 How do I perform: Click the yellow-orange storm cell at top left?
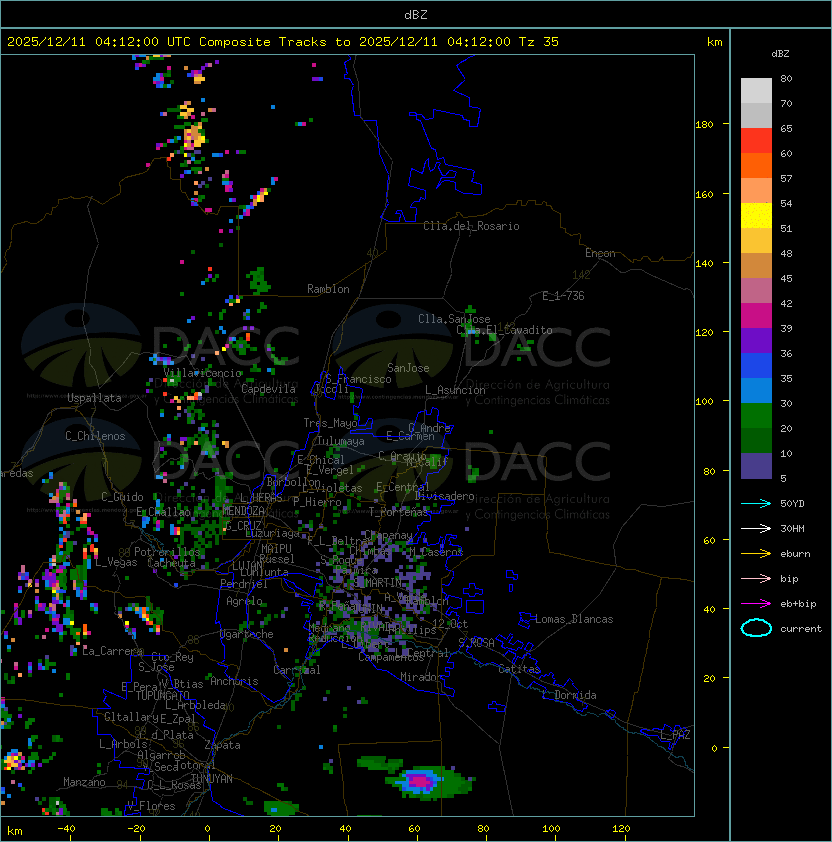pyautogui.click(x=193, y=136)
